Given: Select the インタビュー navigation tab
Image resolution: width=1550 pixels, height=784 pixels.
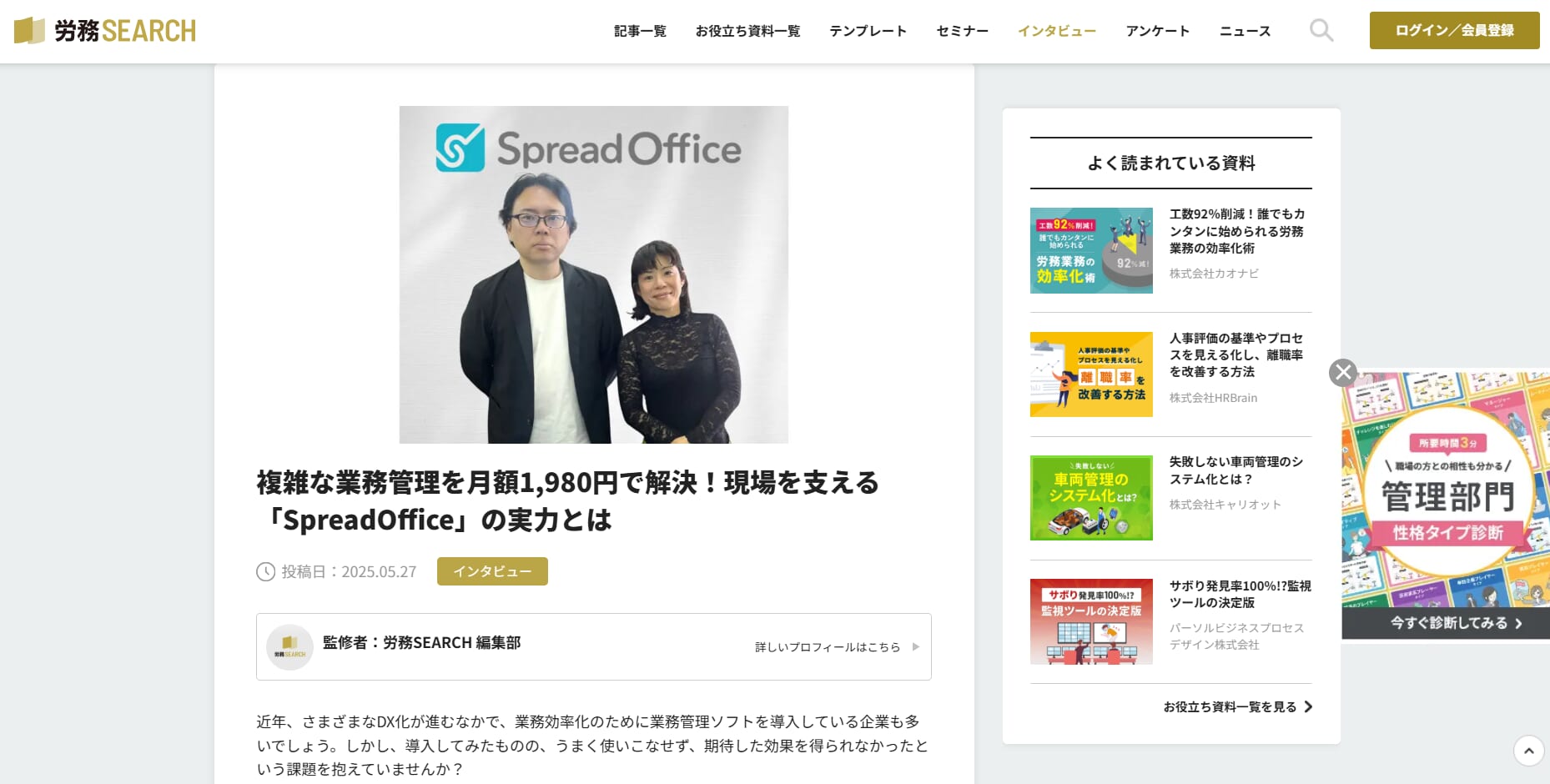Looking at the screenshot, I should pos(1057,31).
